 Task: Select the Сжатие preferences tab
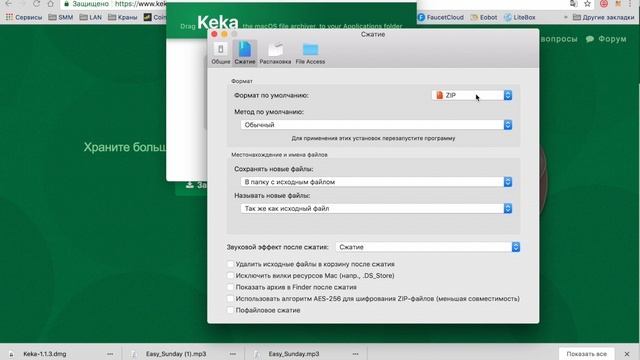pos(245,53)
